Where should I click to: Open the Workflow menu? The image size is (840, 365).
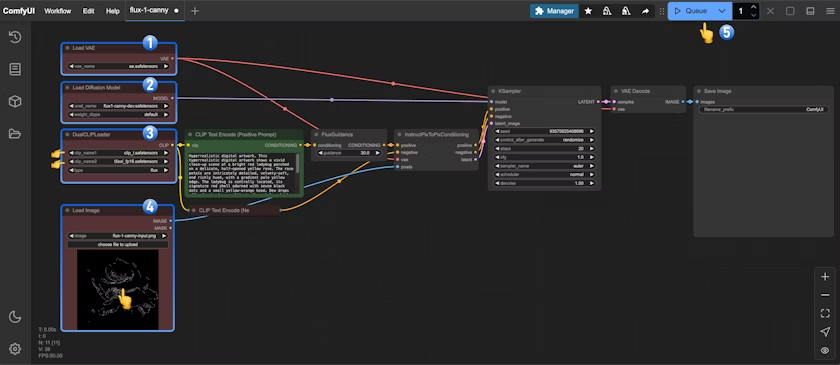tap(57, 11)
